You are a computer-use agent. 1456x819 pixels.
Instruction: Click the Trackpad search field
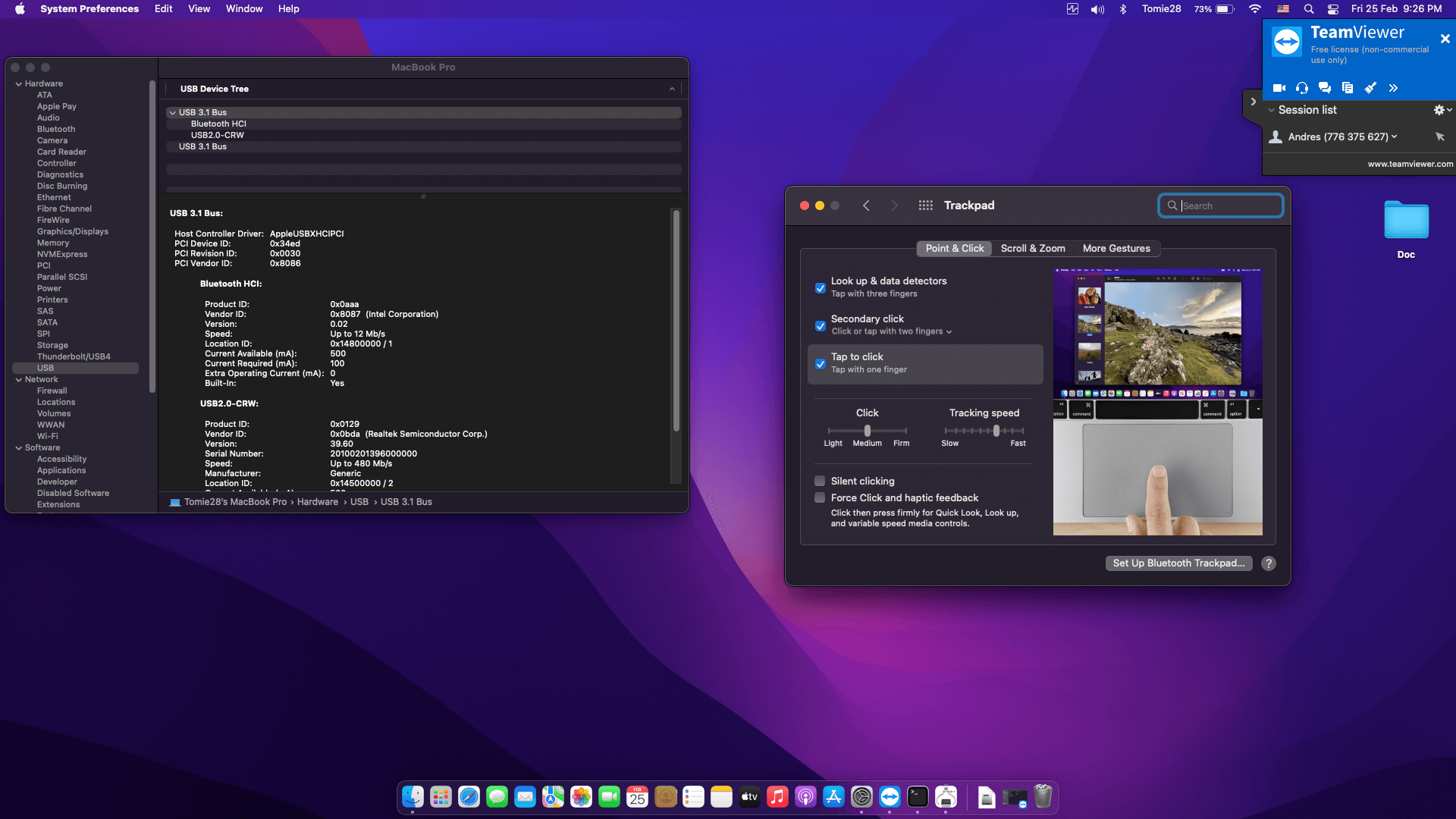pos(1221,206)
